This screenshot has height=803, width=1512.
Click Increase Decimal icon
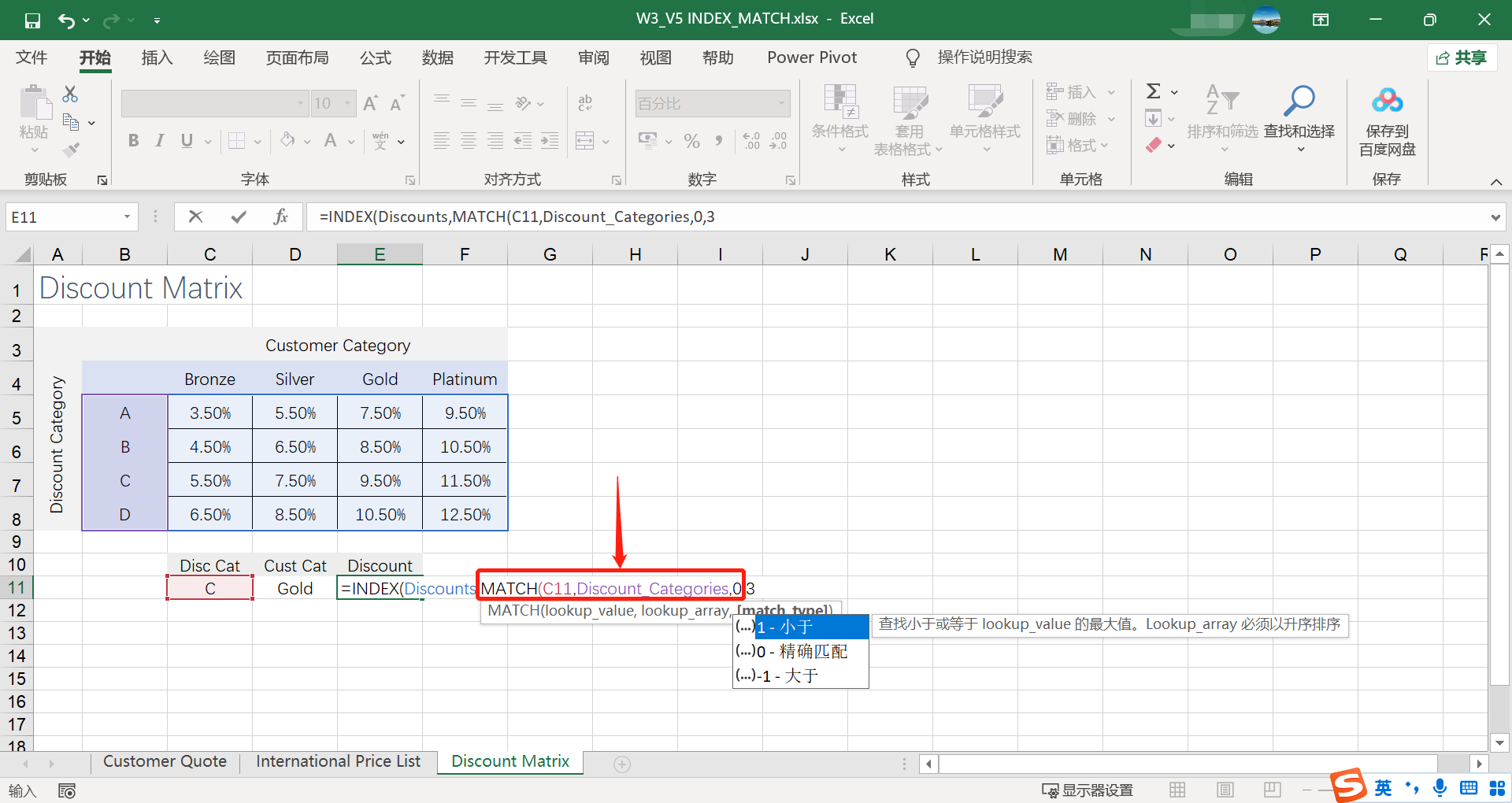(x=751, y=141)
